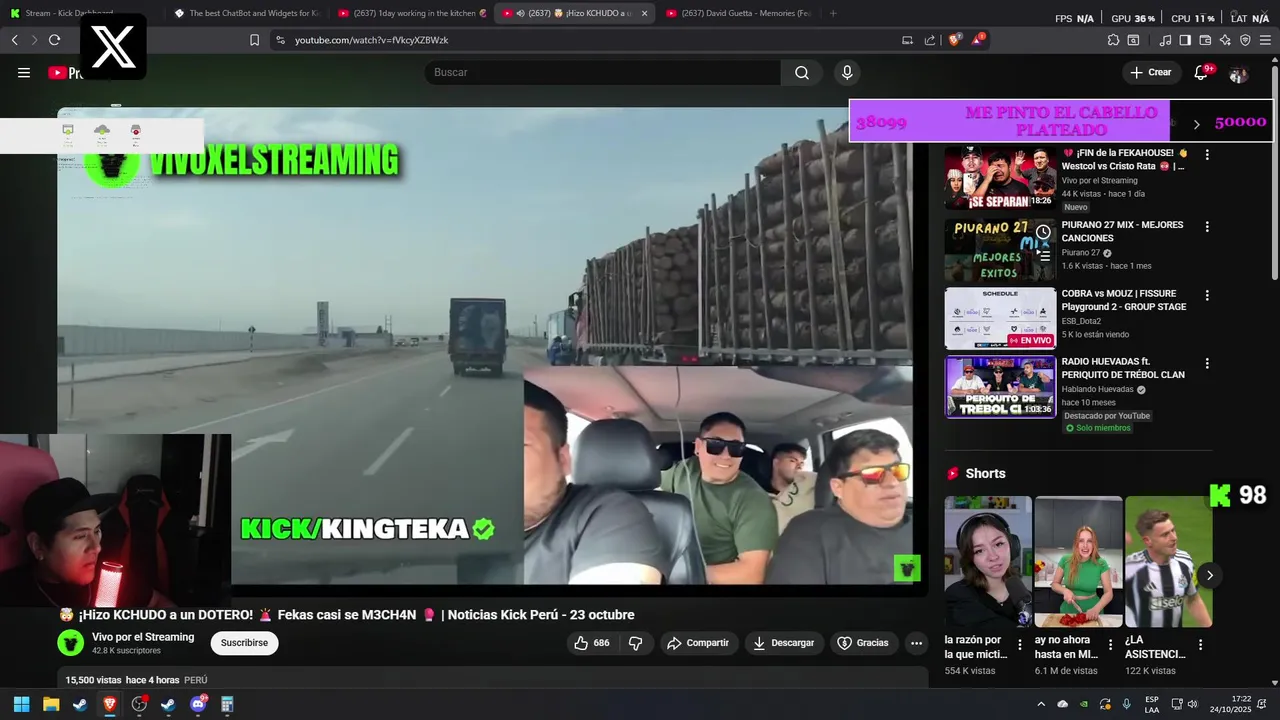
Task: Open the browser extensions puzzle icon
Action: click(x=1113, y=40)
